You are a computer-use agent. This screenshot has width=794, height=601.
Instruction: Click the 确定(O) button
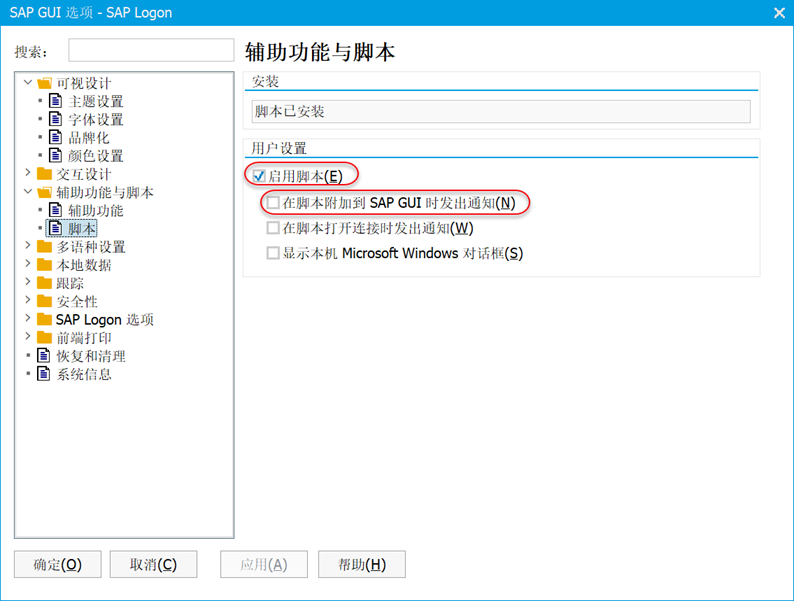click(58, 564)
